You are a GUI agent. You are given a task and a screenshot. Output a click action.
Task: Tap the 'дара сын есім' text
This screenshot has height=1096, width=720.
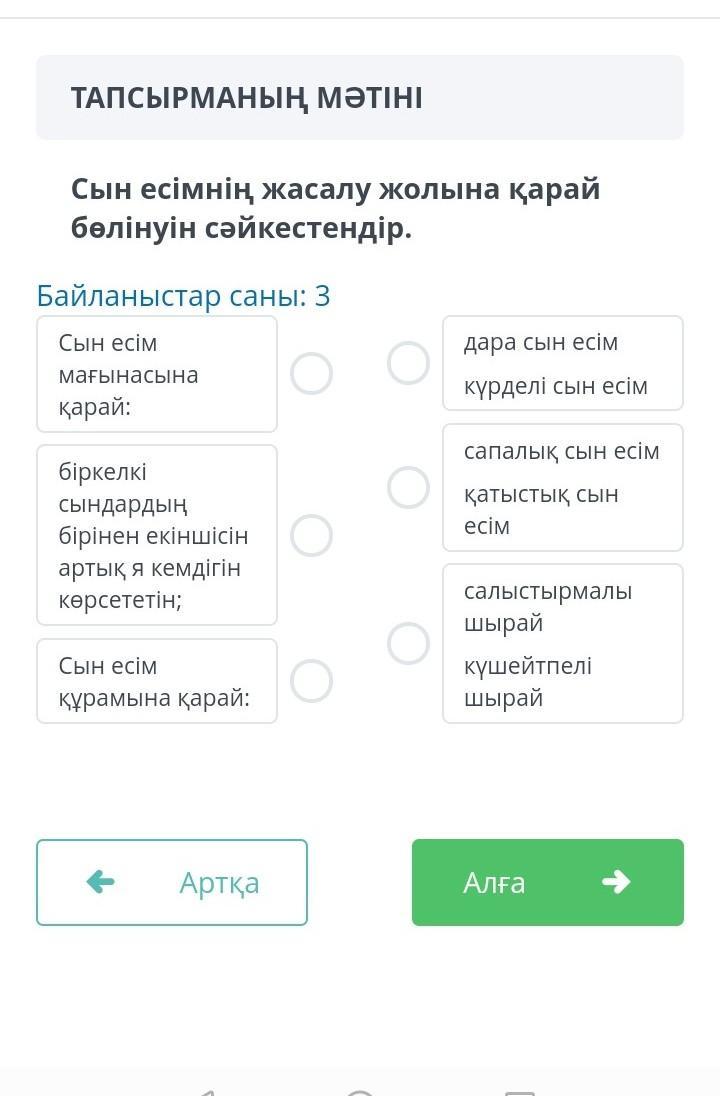[541, 342]
